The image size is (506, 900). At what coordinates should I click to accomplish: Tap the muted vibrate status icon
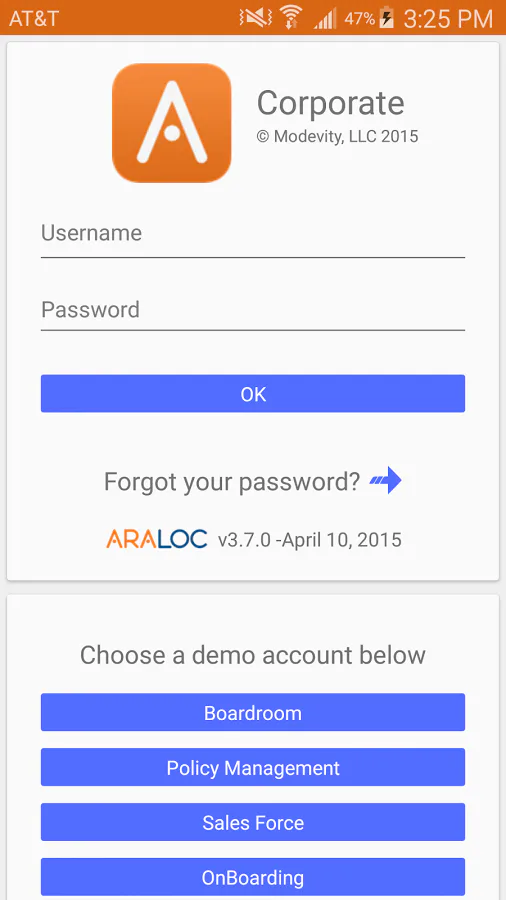point(256,18)
